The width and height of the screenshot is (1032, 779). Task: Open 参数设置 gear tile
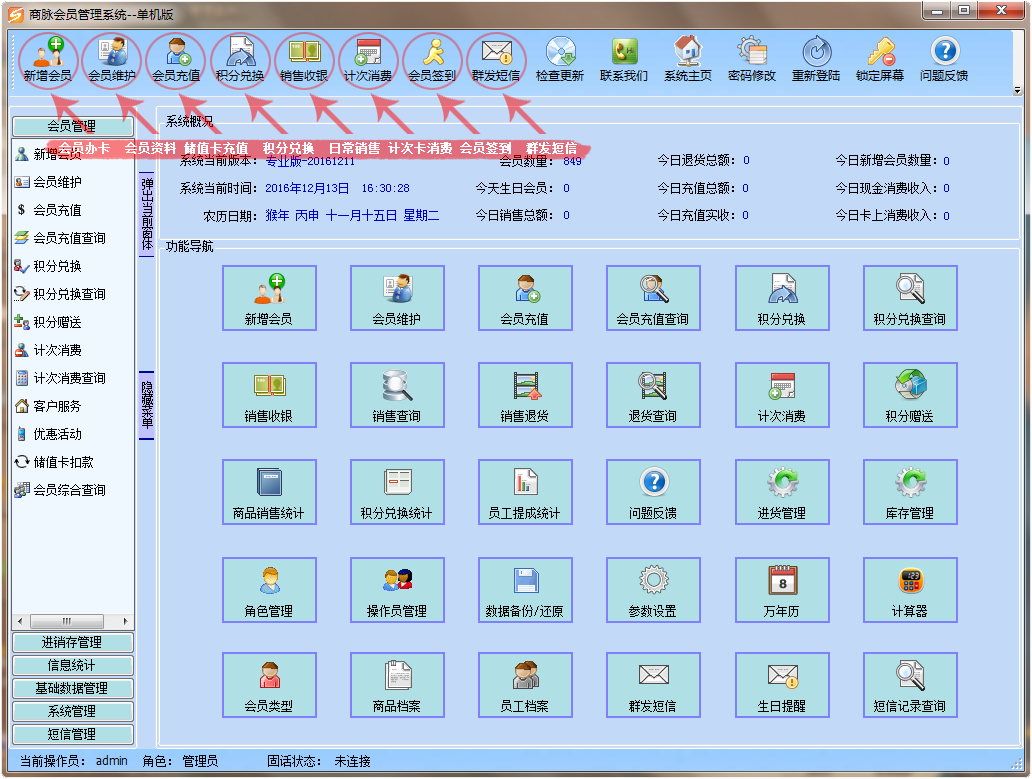(653, 590)
